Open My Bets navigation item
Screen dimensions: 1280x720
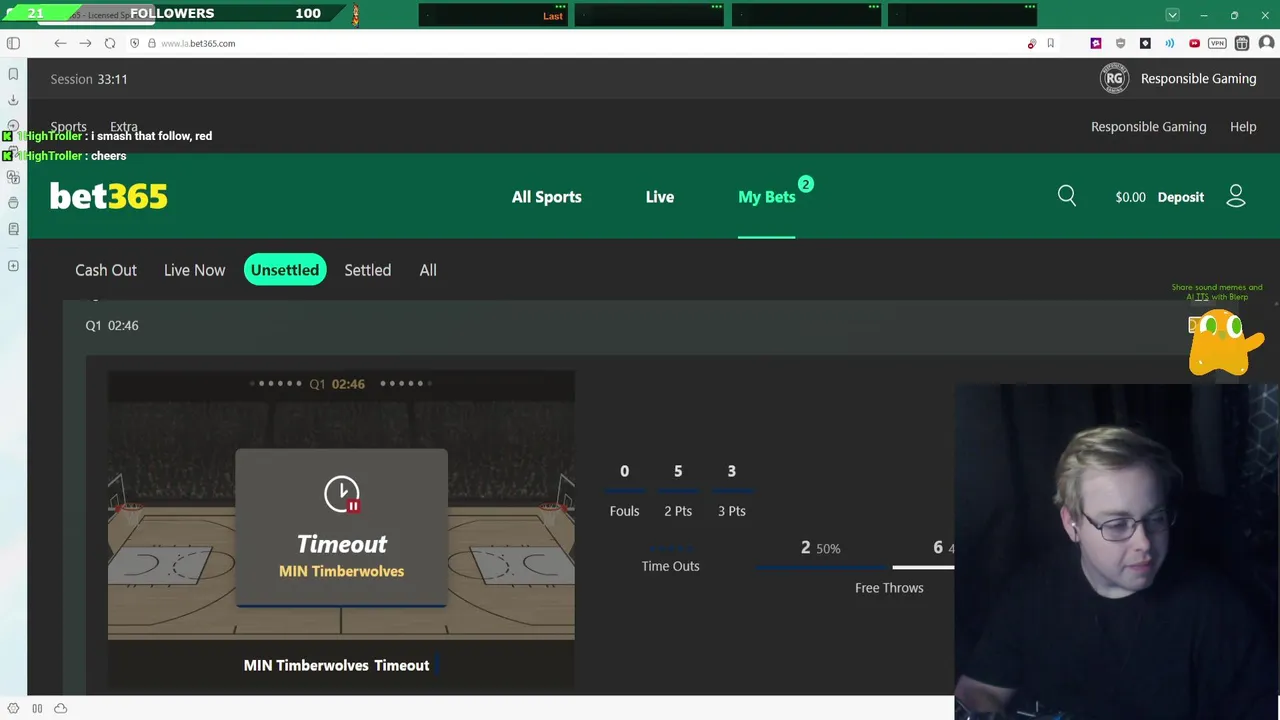coord(767,197)
